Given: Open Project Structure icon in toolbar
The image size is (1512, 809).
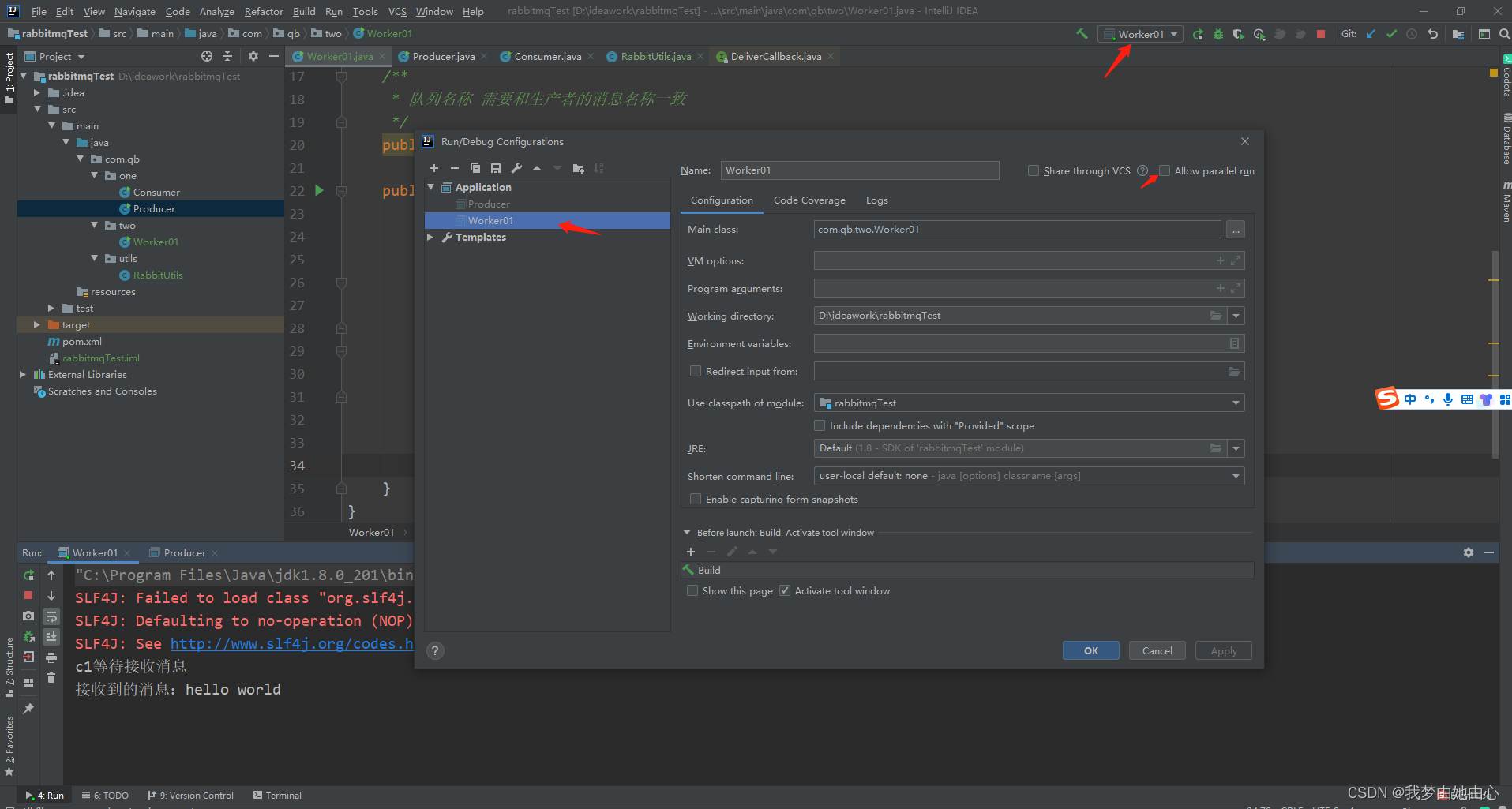Looking at the screenshot, I should click(1458, 34).
